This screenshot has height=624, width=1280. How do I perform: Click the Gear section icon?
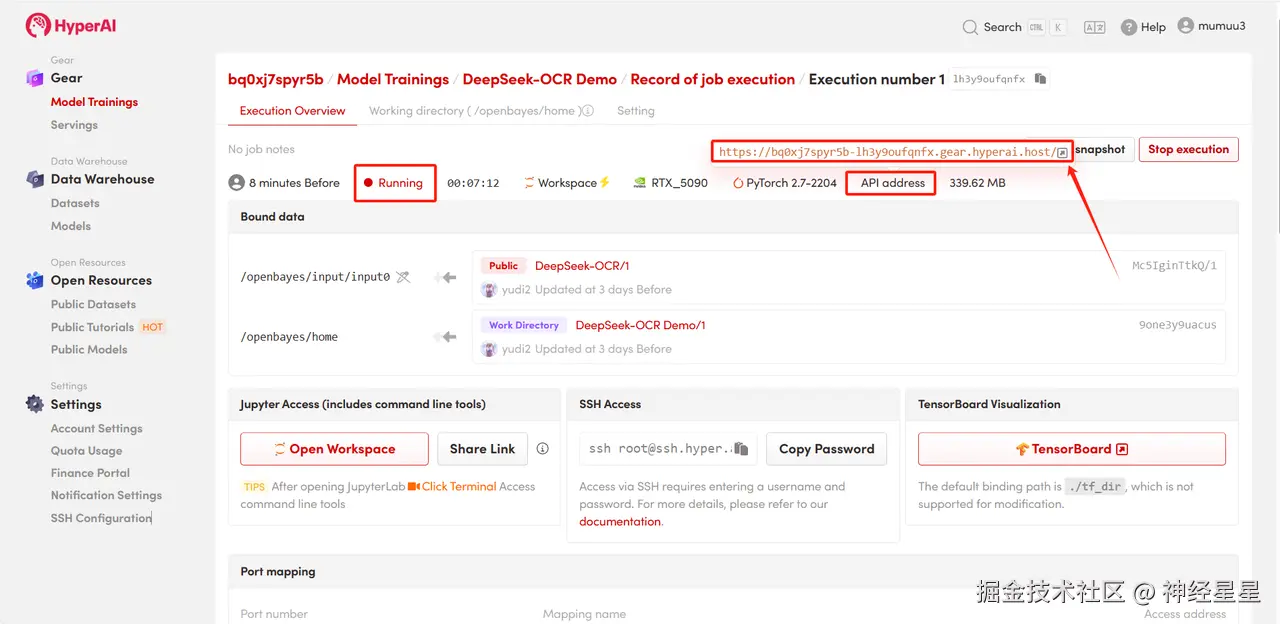pos(35,78)
